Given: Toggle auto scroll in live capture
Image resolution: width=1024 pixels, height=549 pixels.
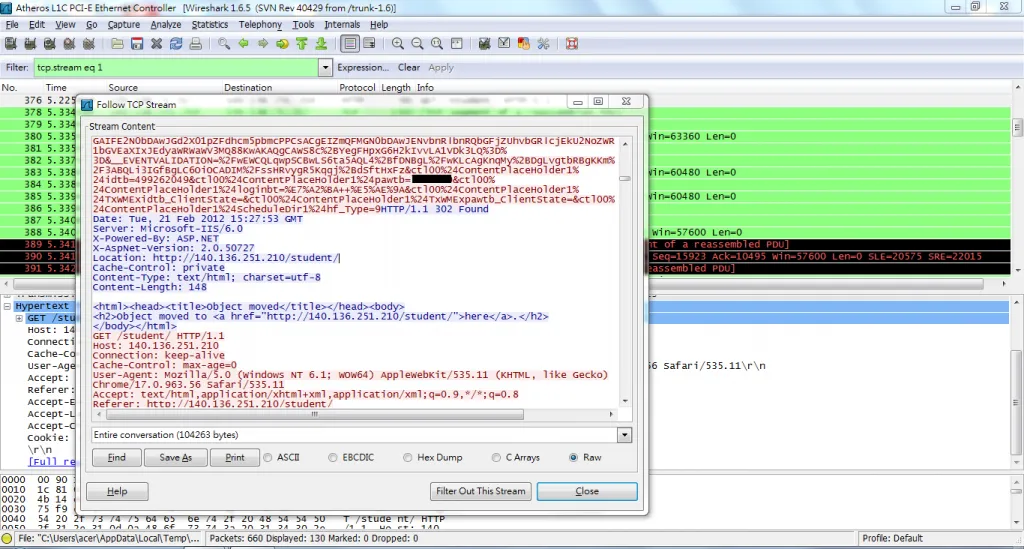Looking at the screenshot, I should point(369,44).
